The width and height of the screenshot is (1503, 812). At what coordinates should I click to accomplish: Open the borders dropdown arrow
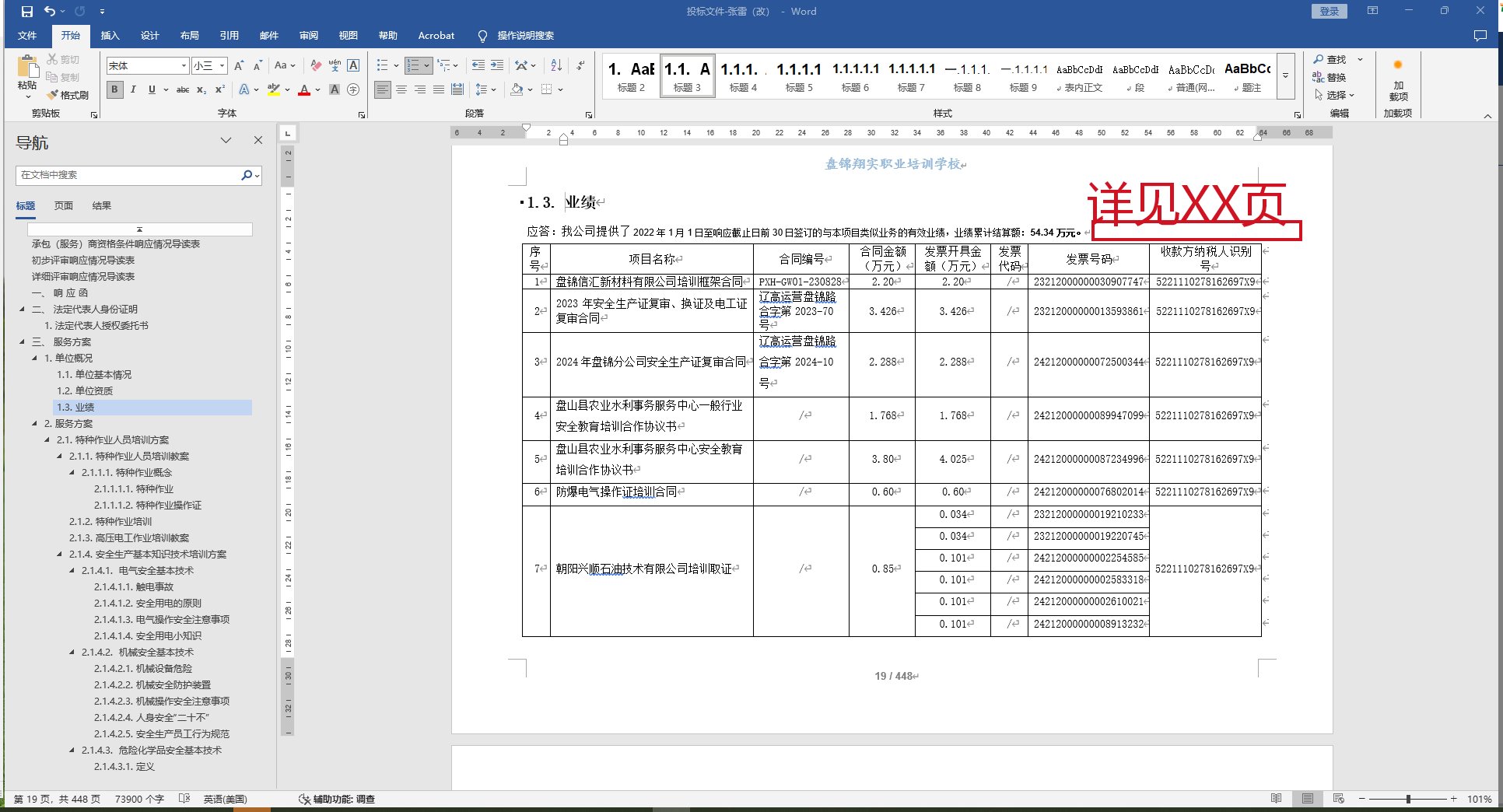coord(560,89)
